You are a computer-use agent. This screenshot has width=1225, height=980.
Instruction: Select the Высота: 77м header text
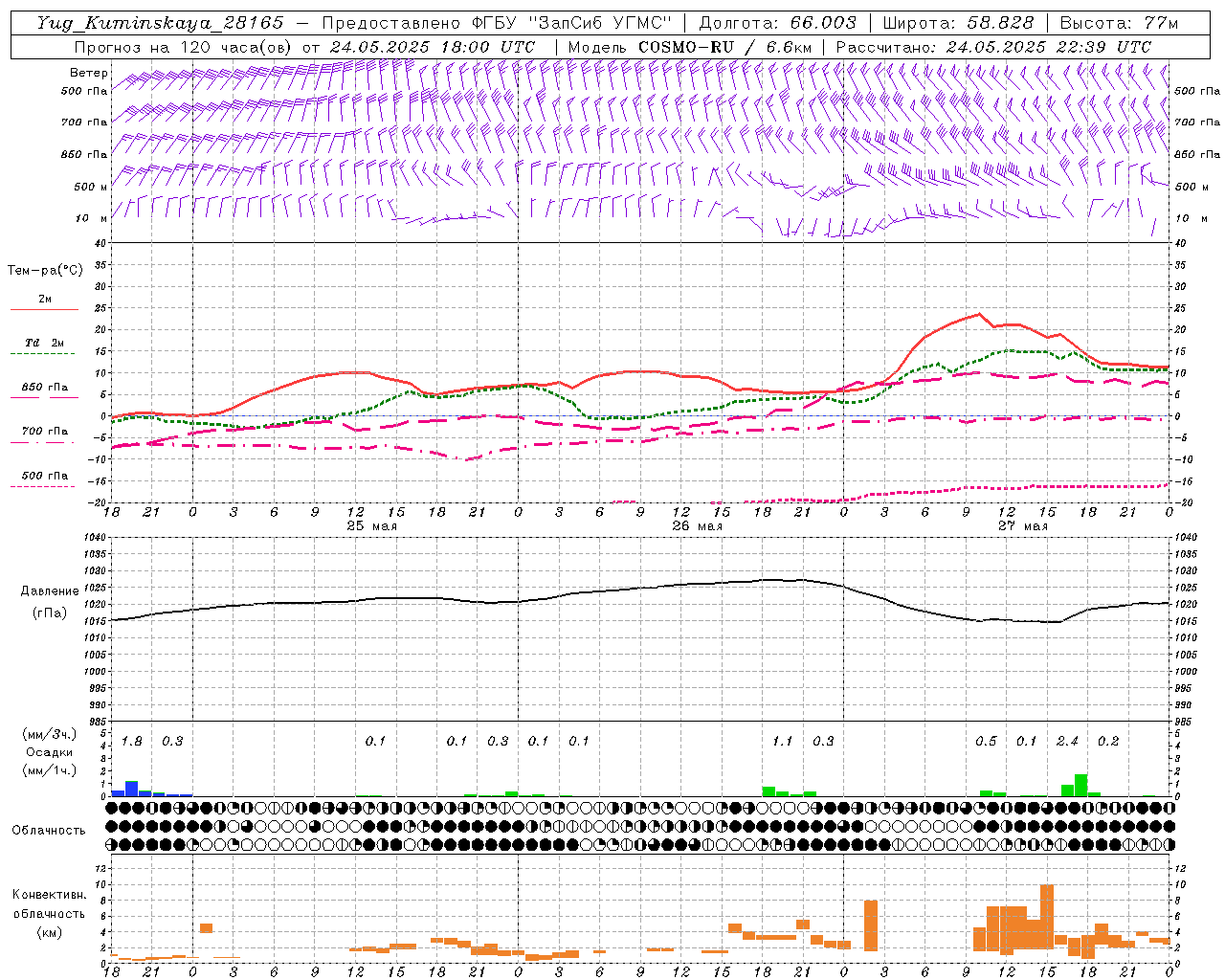pyautogui.click(x=1119, y=23)
